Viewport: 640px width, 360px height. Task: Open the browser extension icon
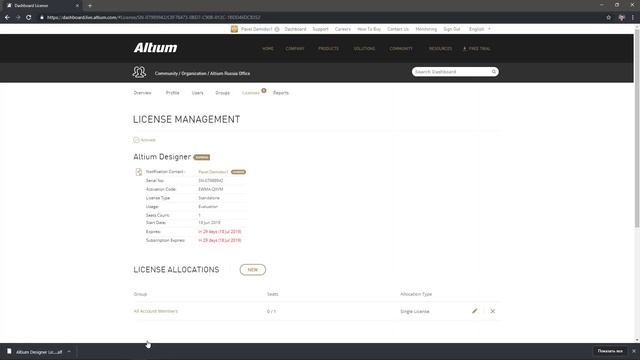[x=622, y=18]
